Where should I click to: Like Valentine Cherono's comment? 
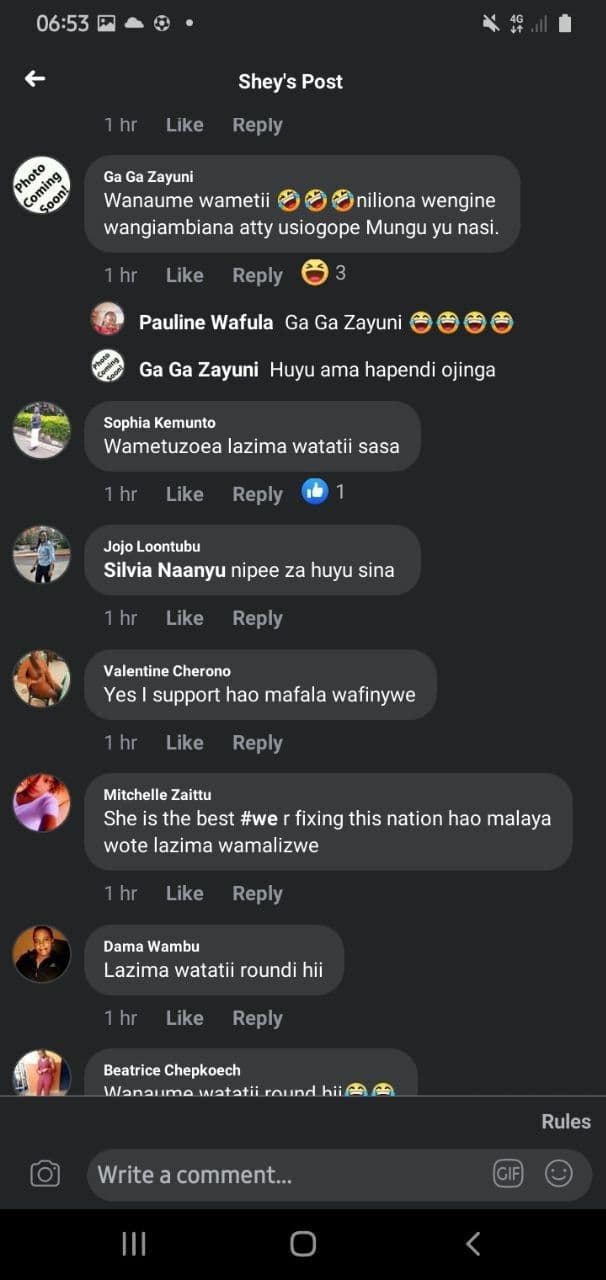(184, 743)
